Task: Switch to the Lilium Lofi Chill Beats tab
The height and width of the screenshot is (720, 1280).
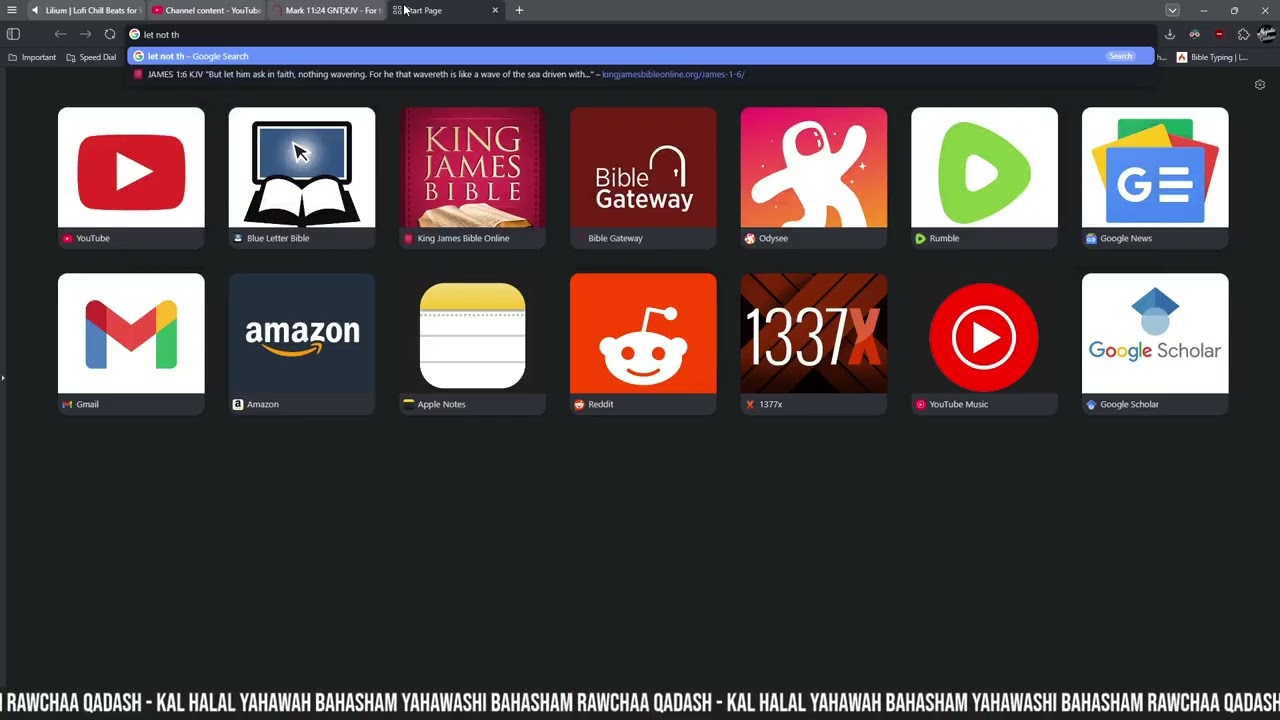Action: tap(86, 10)
